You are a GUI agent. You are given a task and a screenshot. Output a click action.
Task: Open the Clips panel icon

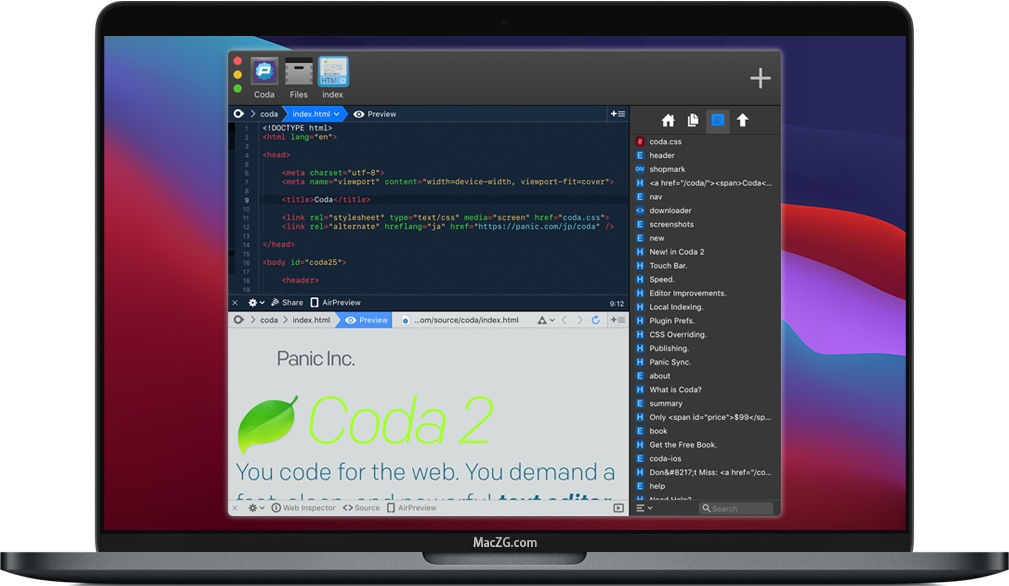[693, 121]
